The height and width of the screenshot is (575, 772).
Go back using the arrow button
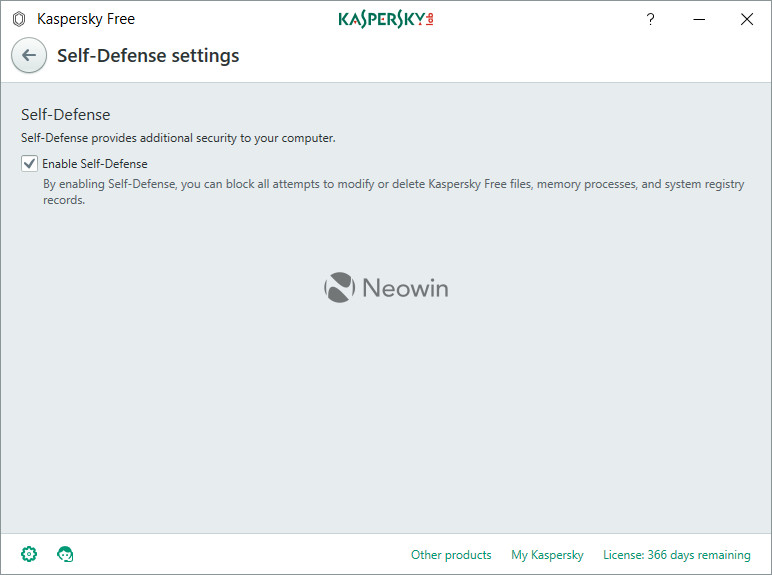29,55
